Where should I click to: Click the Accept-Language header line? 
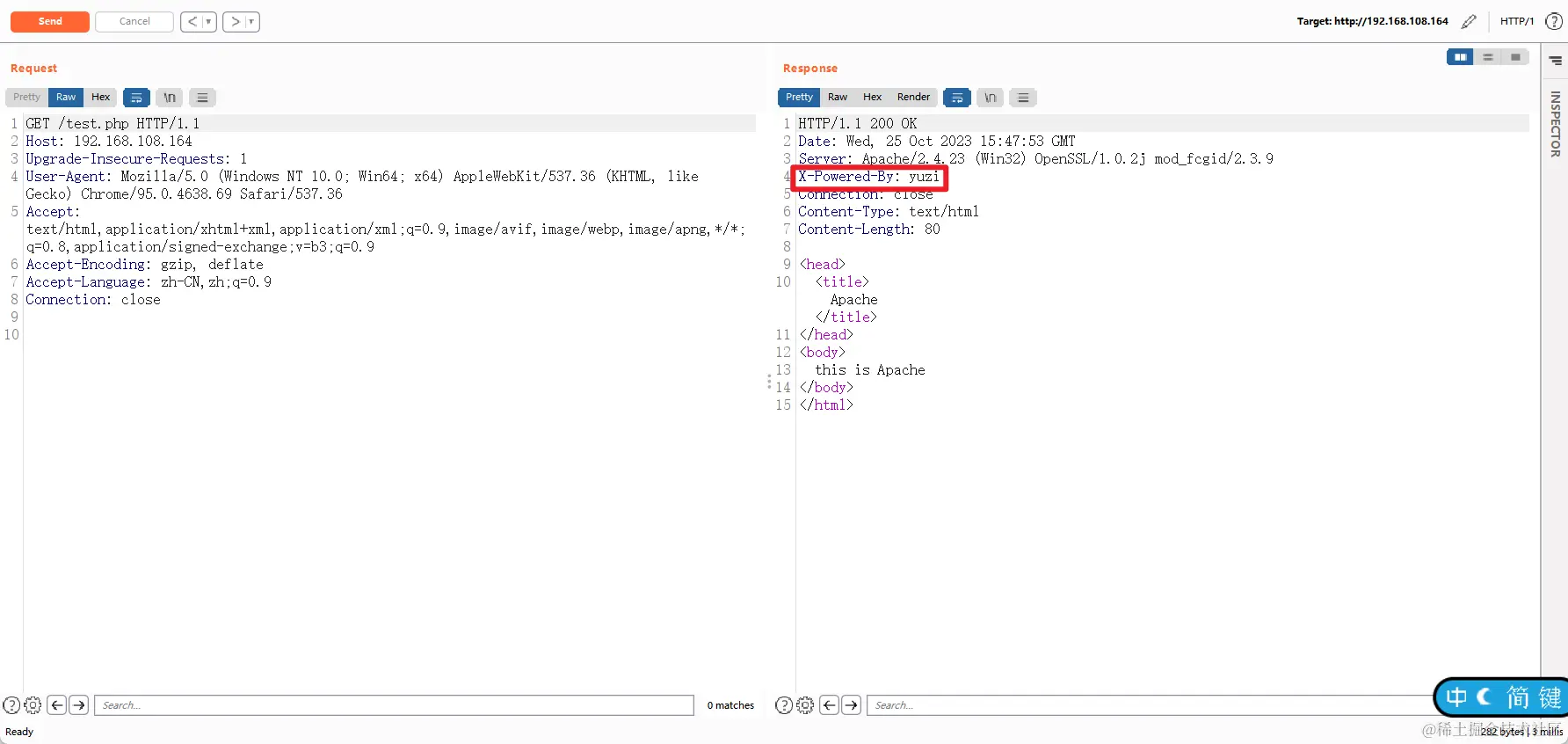pos(149,281)
